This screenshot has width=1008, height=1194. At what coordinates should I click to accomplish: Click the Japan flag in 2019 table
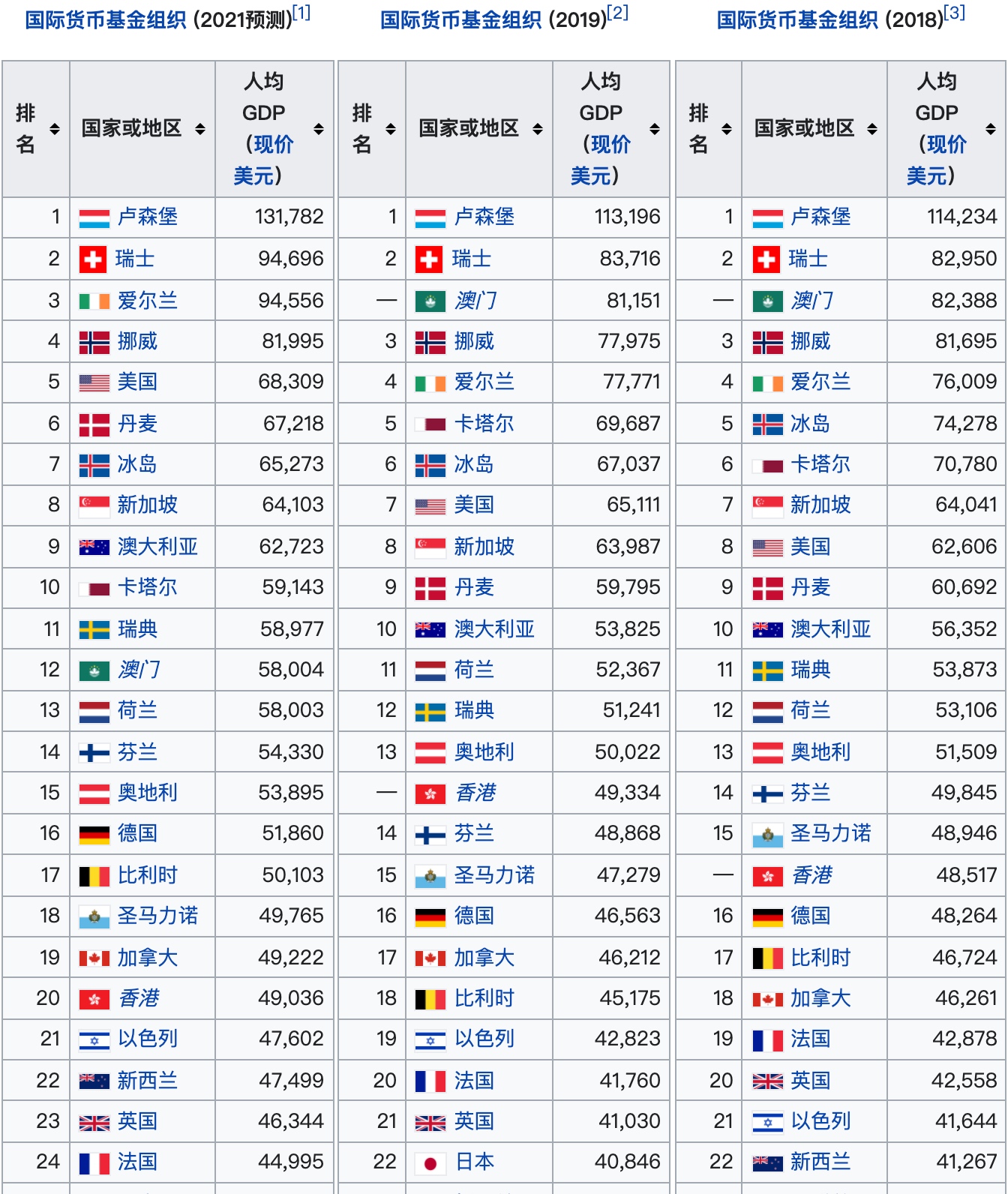pos(430,1163)
